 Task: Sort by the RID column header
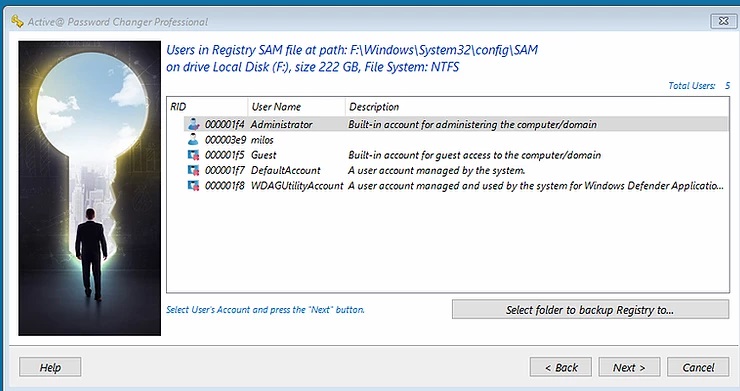tap(207, 107)
